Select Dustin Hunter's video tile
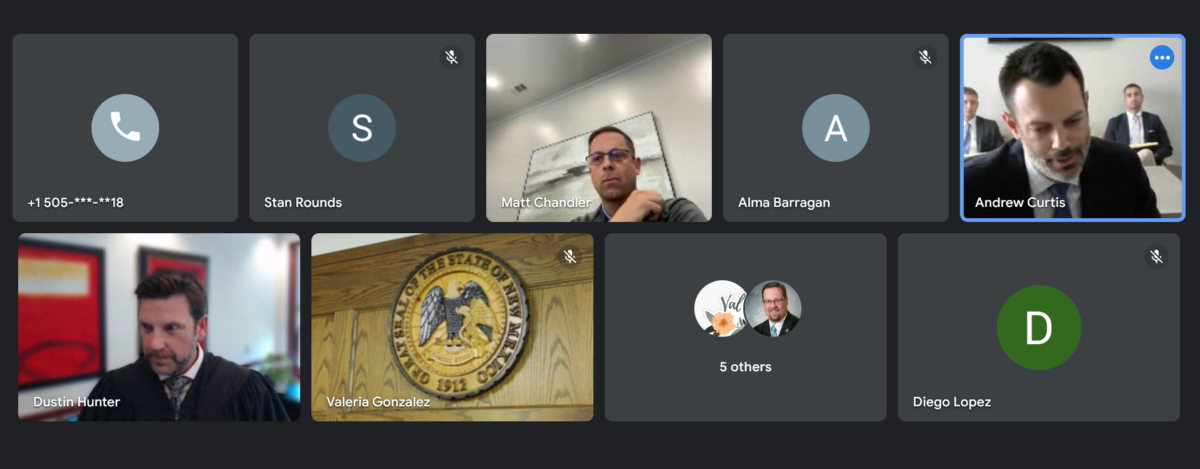Image resolution: width=1200 pixels, height=469 pixels. (159, 327)
